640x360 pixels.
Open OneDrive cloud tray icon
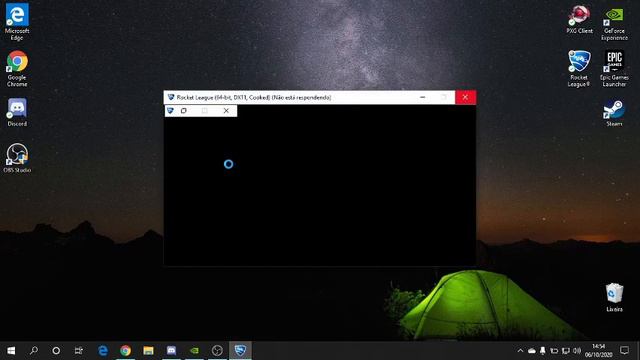click(x=532, y=351)
